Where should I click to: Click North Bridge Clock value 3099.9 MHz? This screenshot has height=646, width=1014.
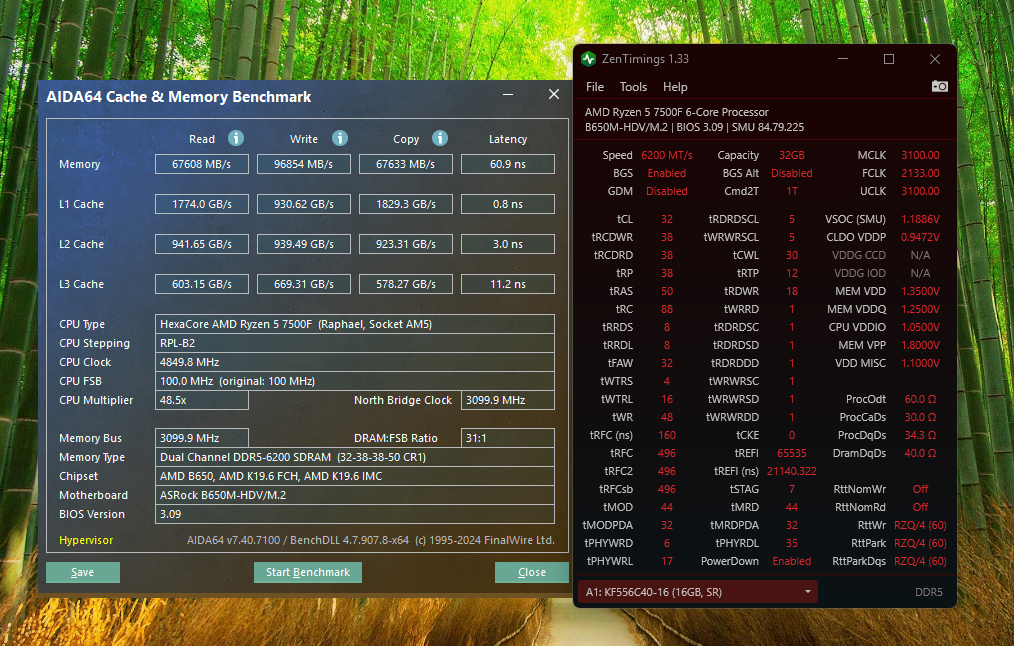point(508,400)
